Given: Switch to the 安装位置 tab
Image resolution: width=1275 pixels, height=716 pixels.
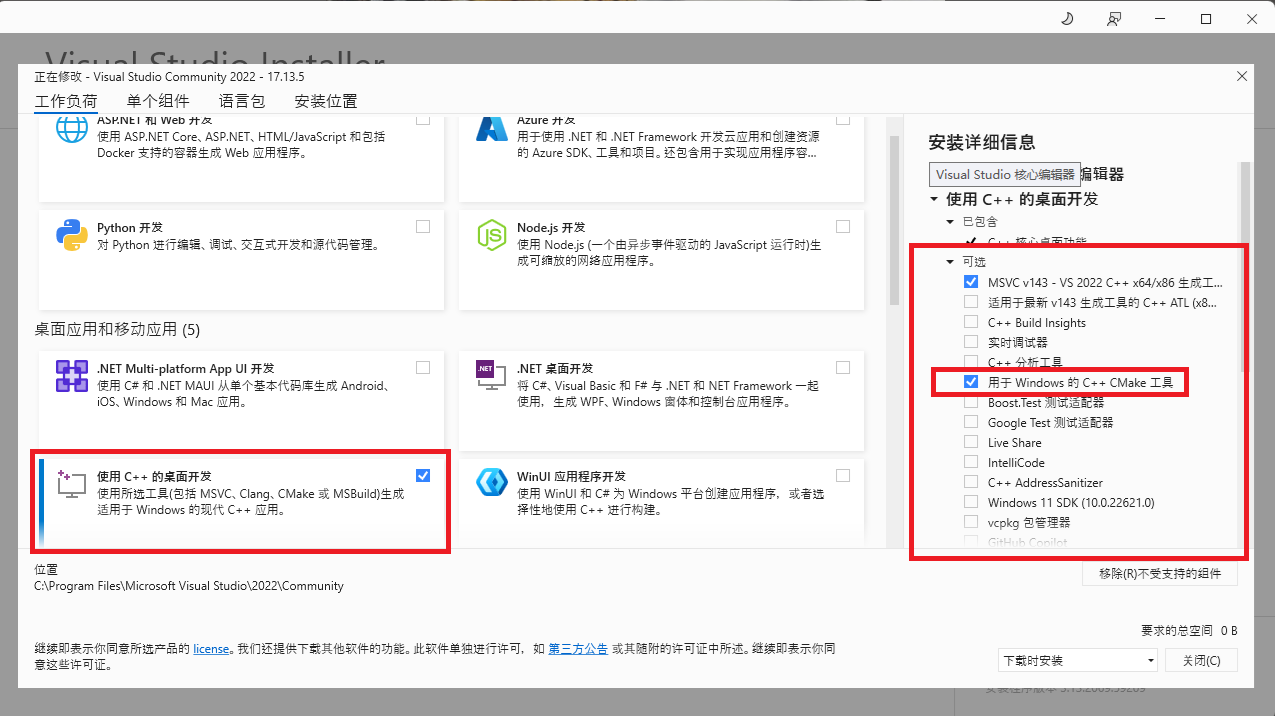Looking at the screenshot, I should (326, 101).
